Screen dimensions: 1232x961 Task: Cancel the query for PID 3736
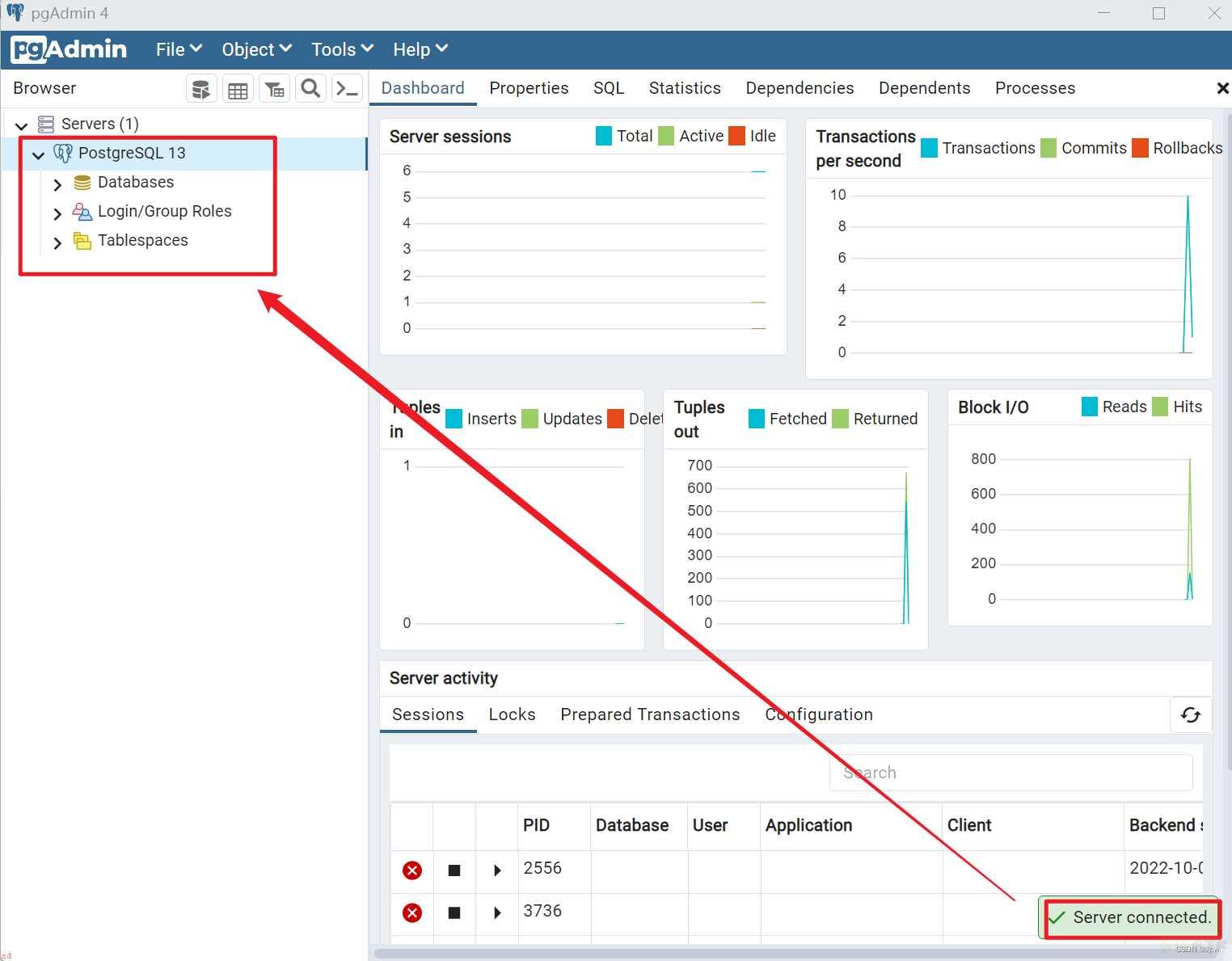[454, 913]
